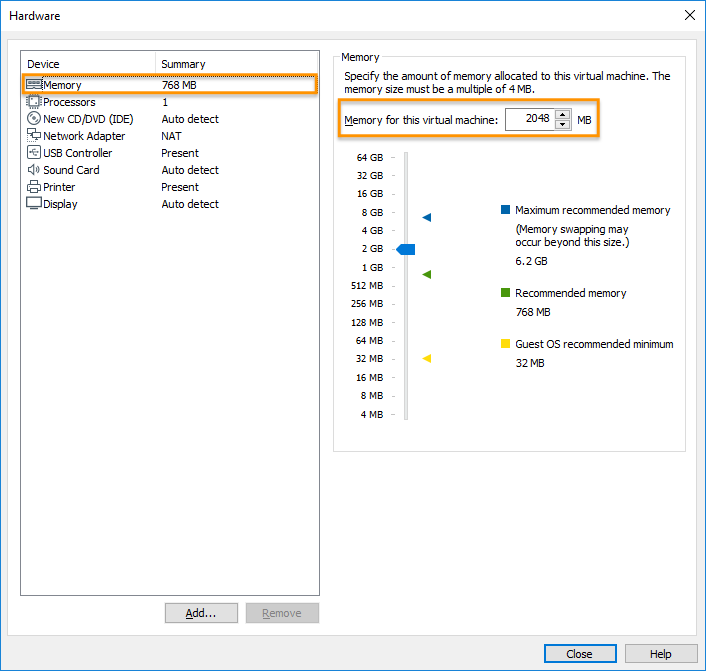Screen dimensions: 706x671
Task: Select the Sound Card device
Action: (71, 170)
